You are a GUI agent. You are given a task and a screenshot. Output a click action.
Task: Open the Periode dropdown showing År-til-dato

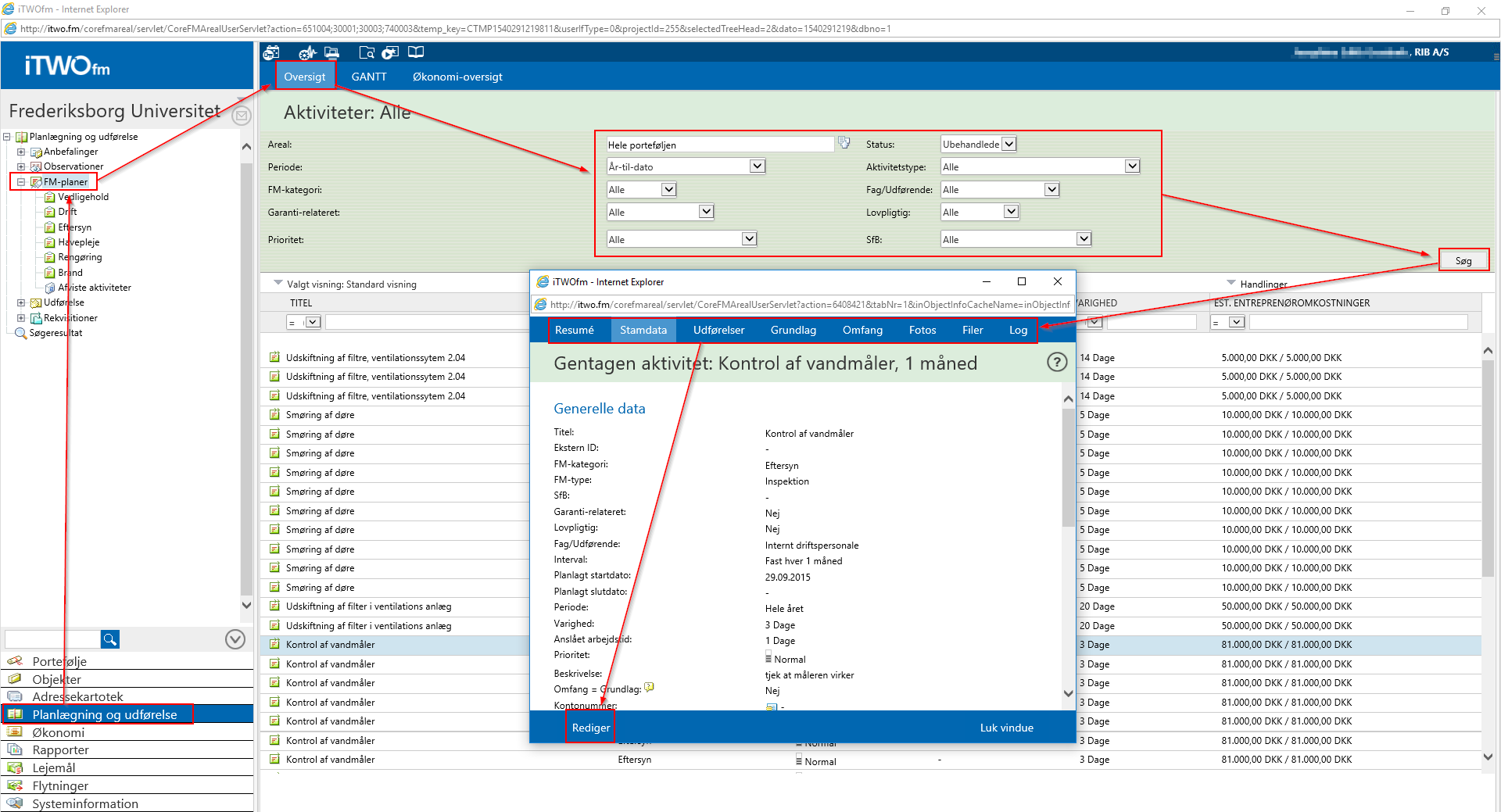756,166
